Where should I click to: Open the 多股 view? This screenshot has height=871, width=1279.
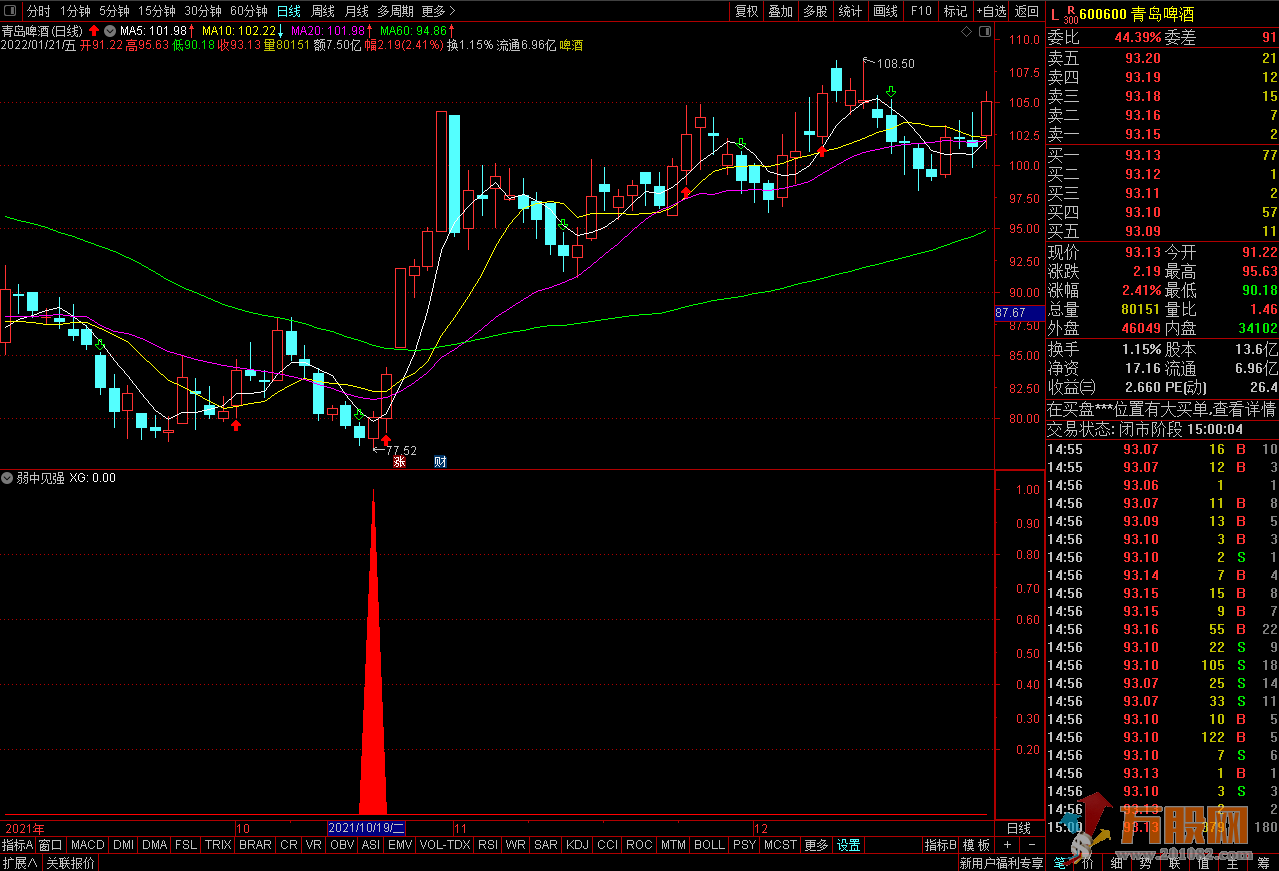(x=816, y=11)
